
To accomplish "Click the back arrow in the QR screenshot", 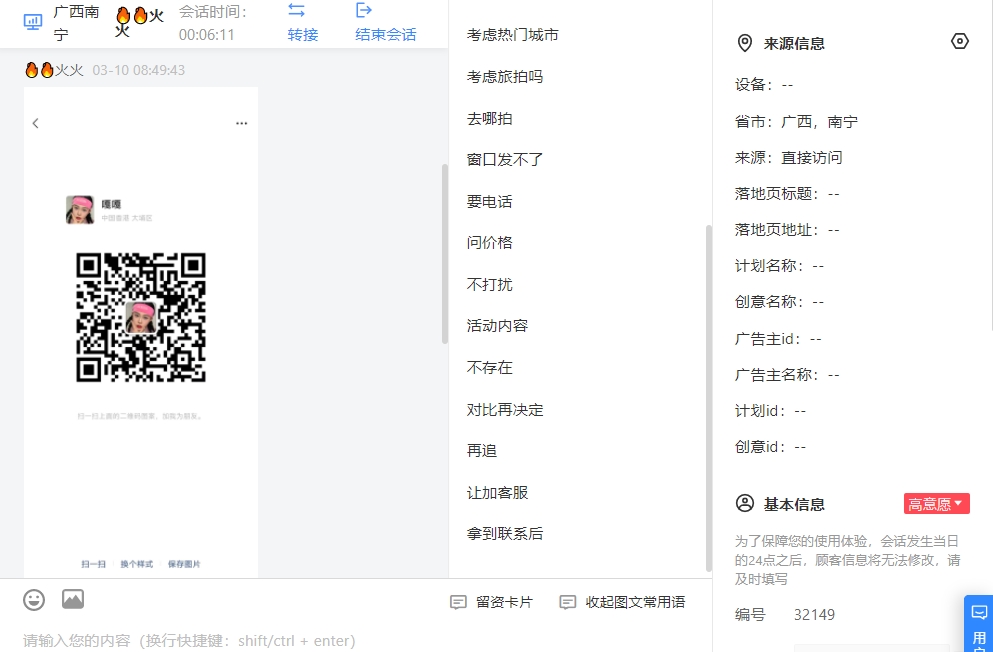I will tap(35, 123).
